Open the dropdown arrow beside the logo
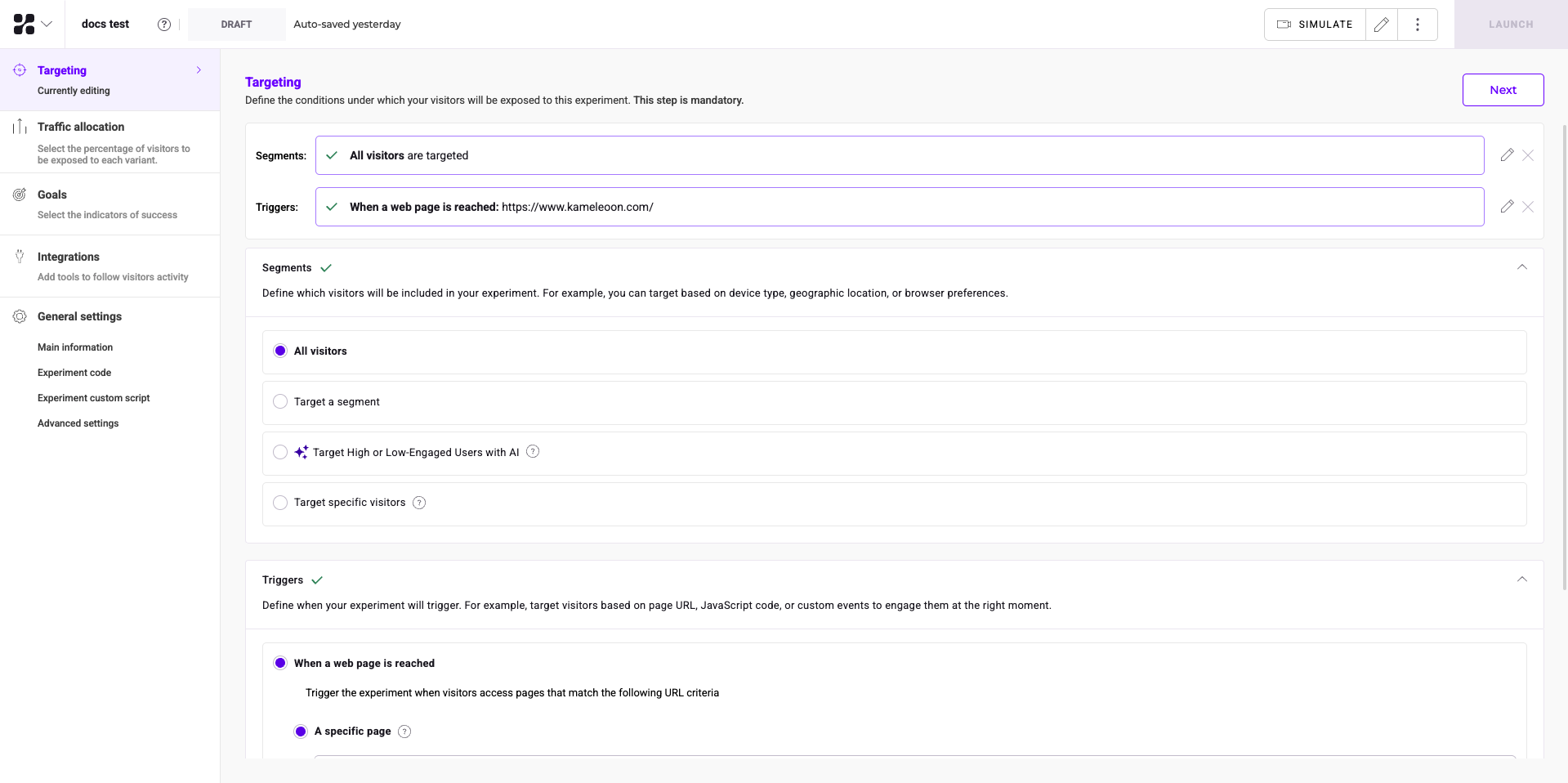 [47, 25]
